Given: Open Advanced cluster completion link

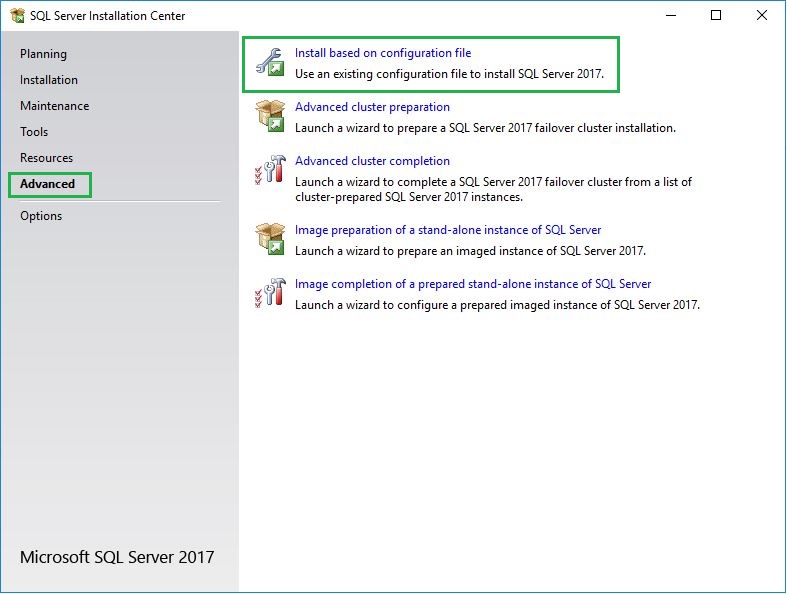Looking at the screenshot, I should click(372, 161).
